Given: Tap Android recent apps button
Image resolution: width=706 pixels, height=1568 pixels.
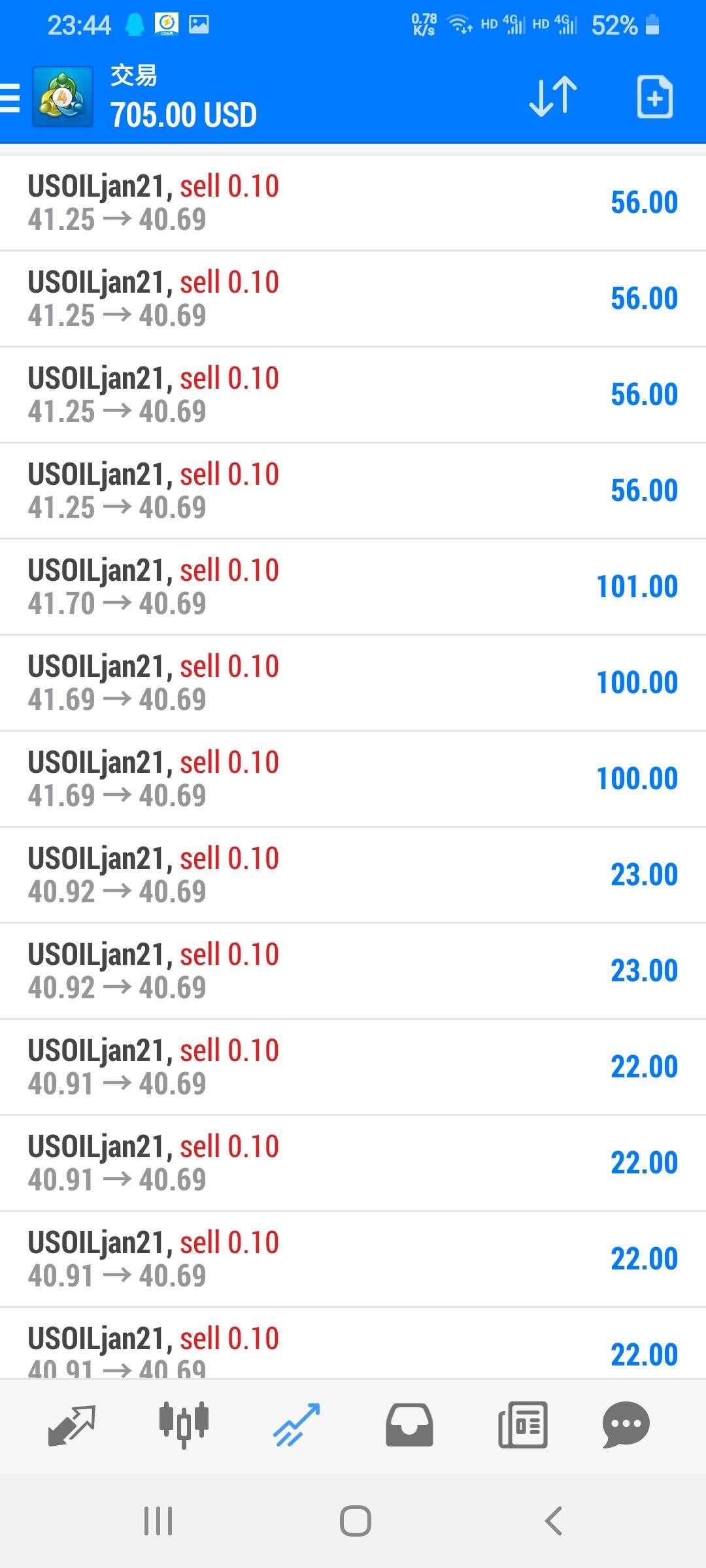Looking at the screenshot, I should tap(158, 1521).
